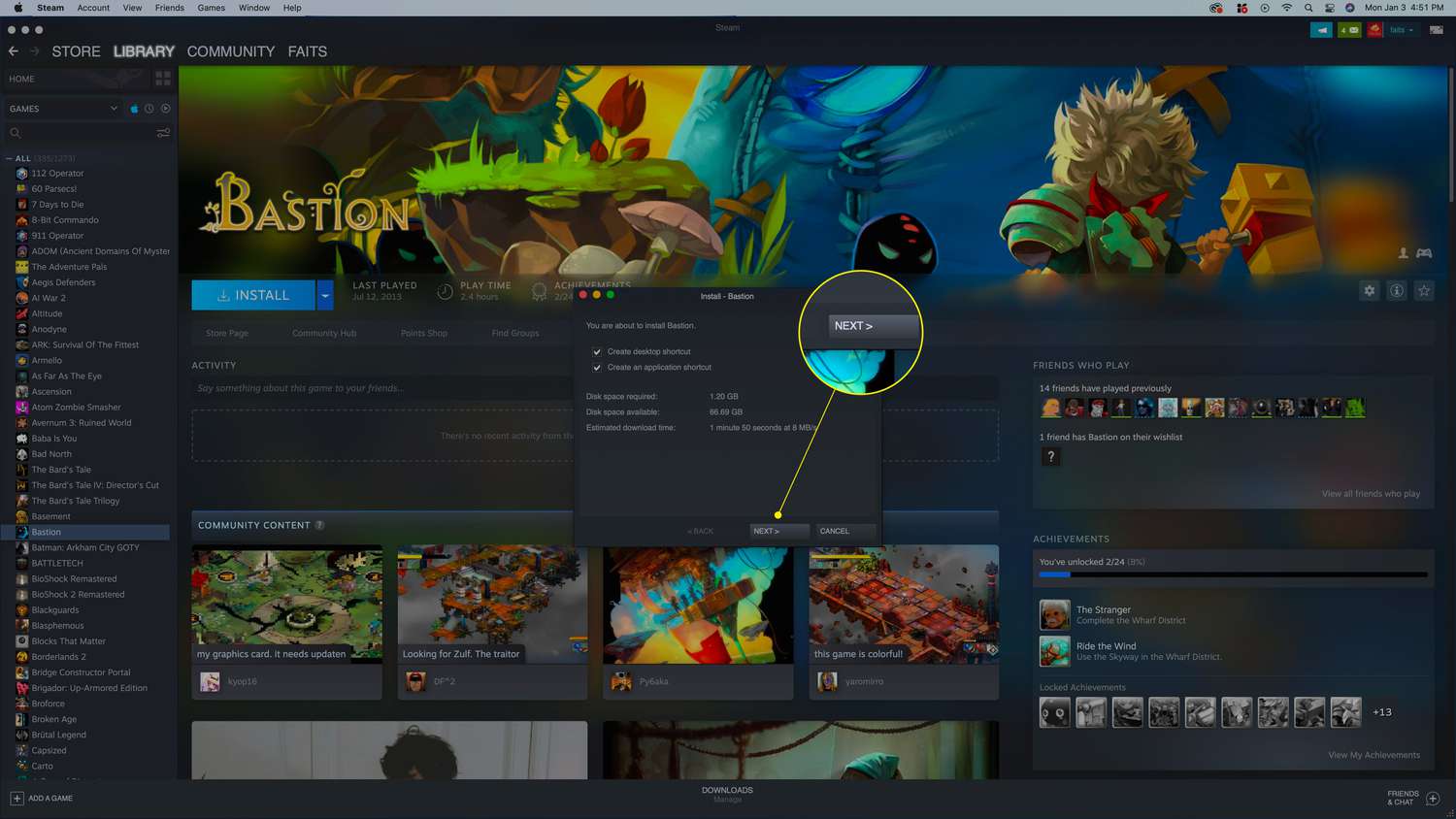This screenshot has height=819, width=1456.
Task: Collapse the ALL games list
Action: (x=10, y=158)
